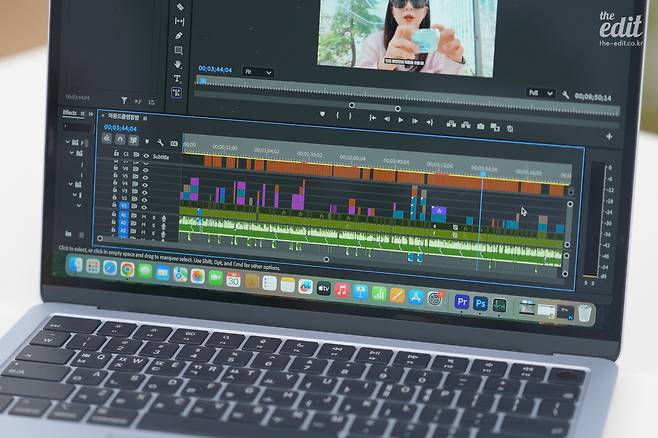
Task: Toggle Snap in Timeline magnet button
Action: 120,140
